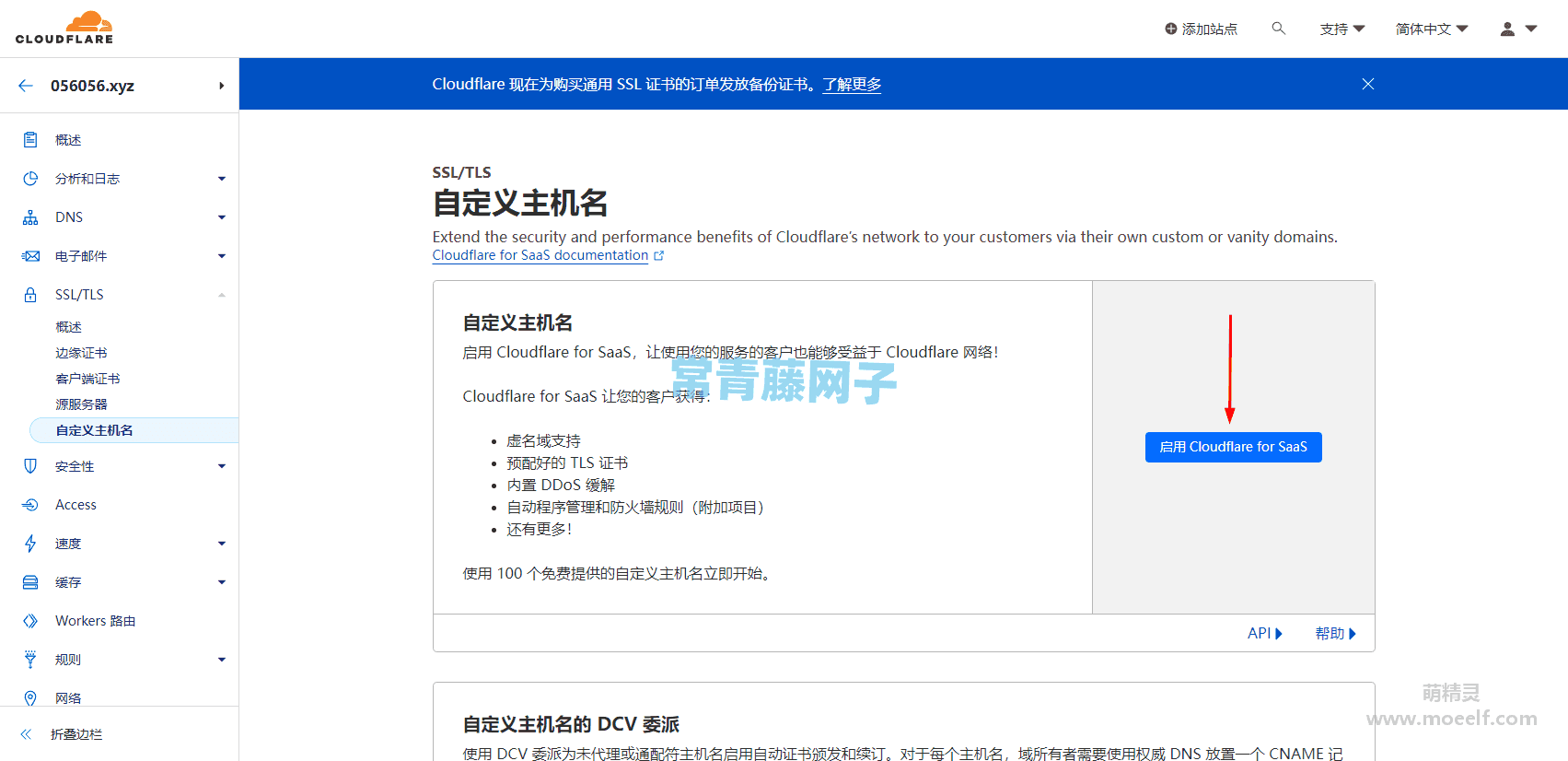Click the 速度 lightning bolt icon

click(30, 544)
